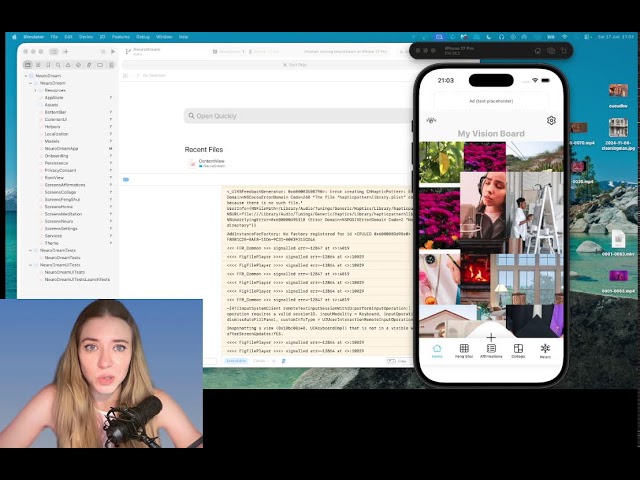
Task: Open the Features menu
Action: [120, 37]
